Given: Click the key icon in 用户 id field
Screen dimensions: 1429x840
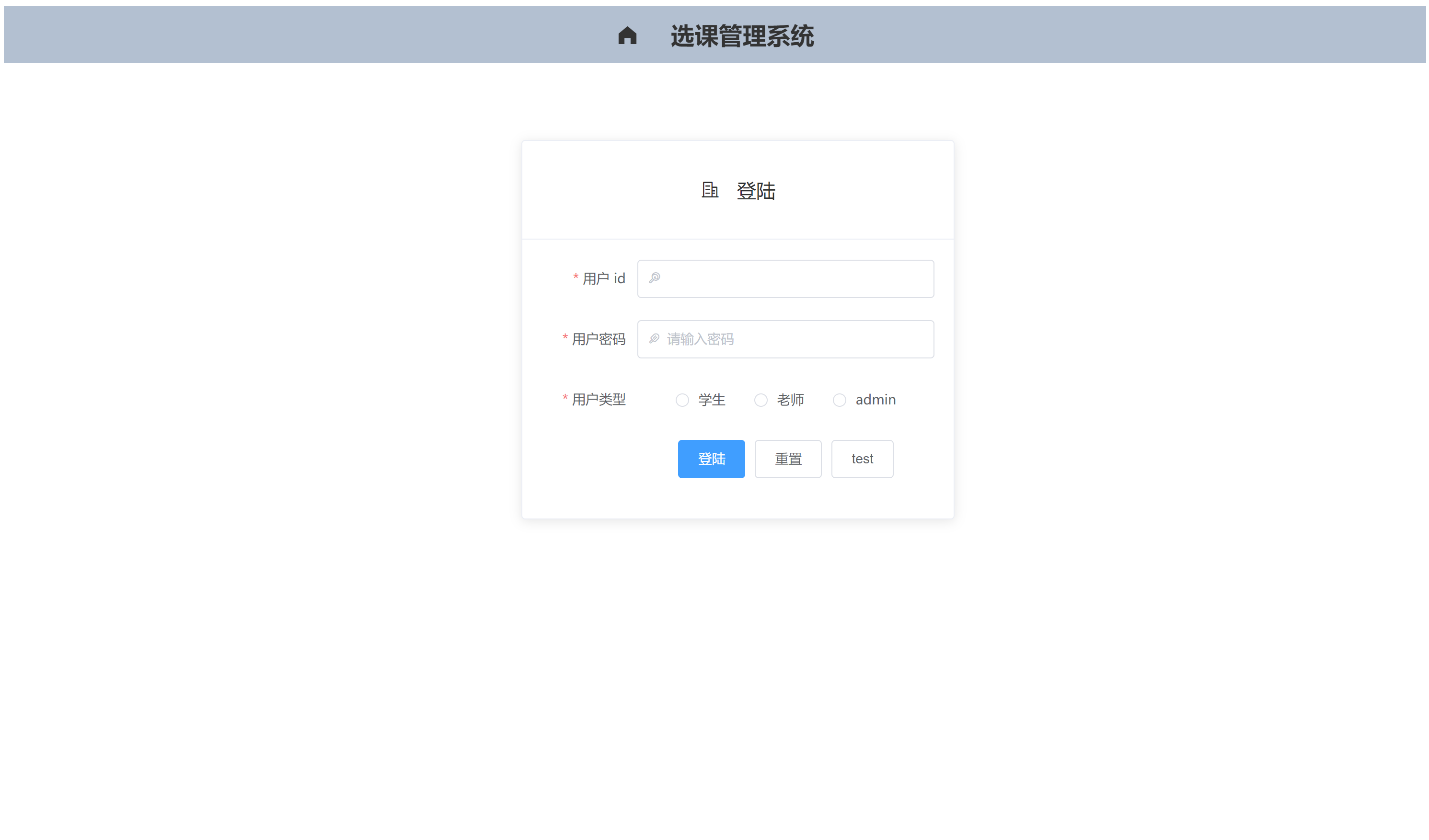Looking at the screenshot, I should point(655,278).
